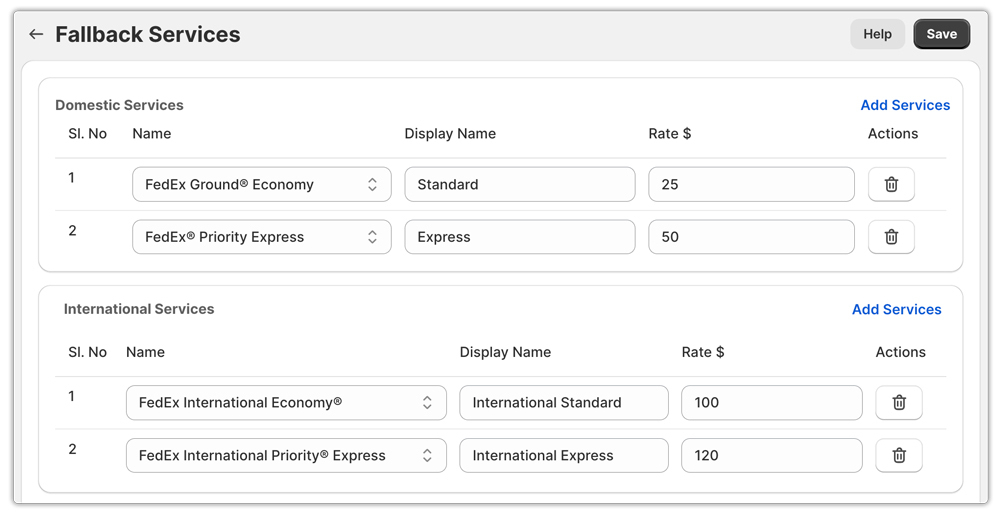
Task: Delete the FedEx Ground Economy service row
Action: click(891, 185)
